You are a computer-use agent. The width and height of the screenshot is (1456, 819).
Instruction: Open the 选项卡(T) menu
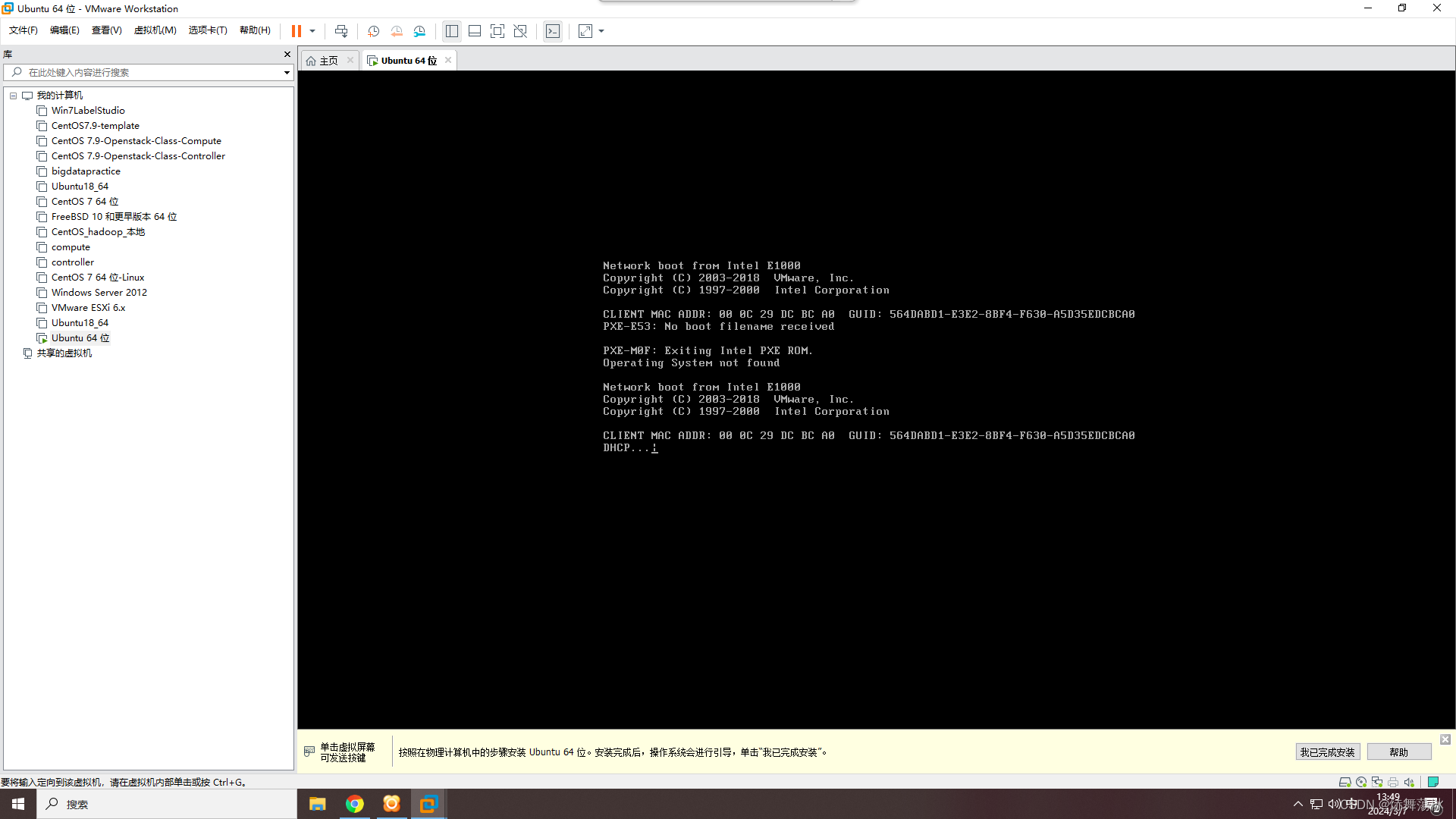[x=208, y=30]
